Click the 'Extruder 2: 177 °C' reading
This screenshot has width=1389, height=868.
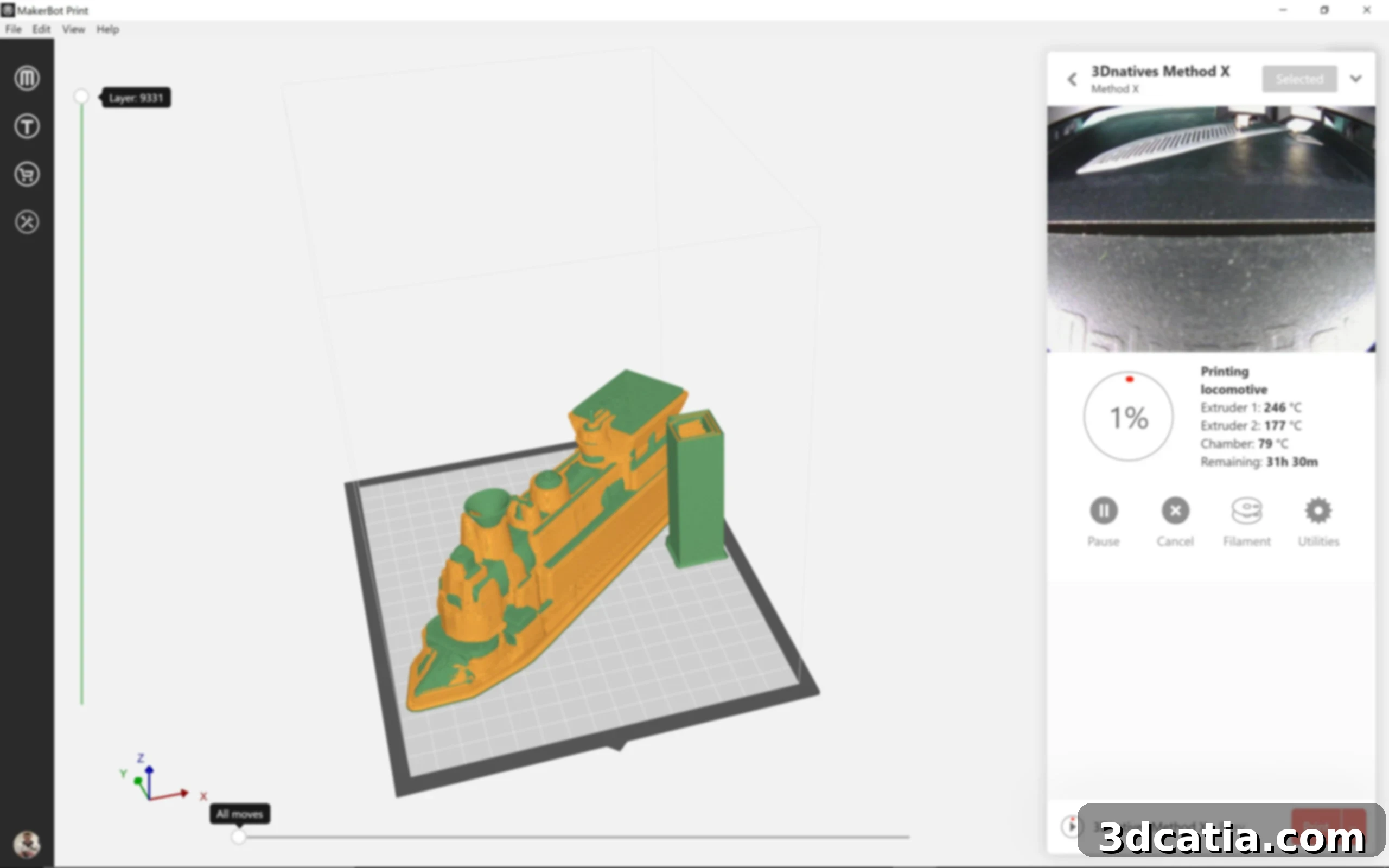coord(1251,425)
